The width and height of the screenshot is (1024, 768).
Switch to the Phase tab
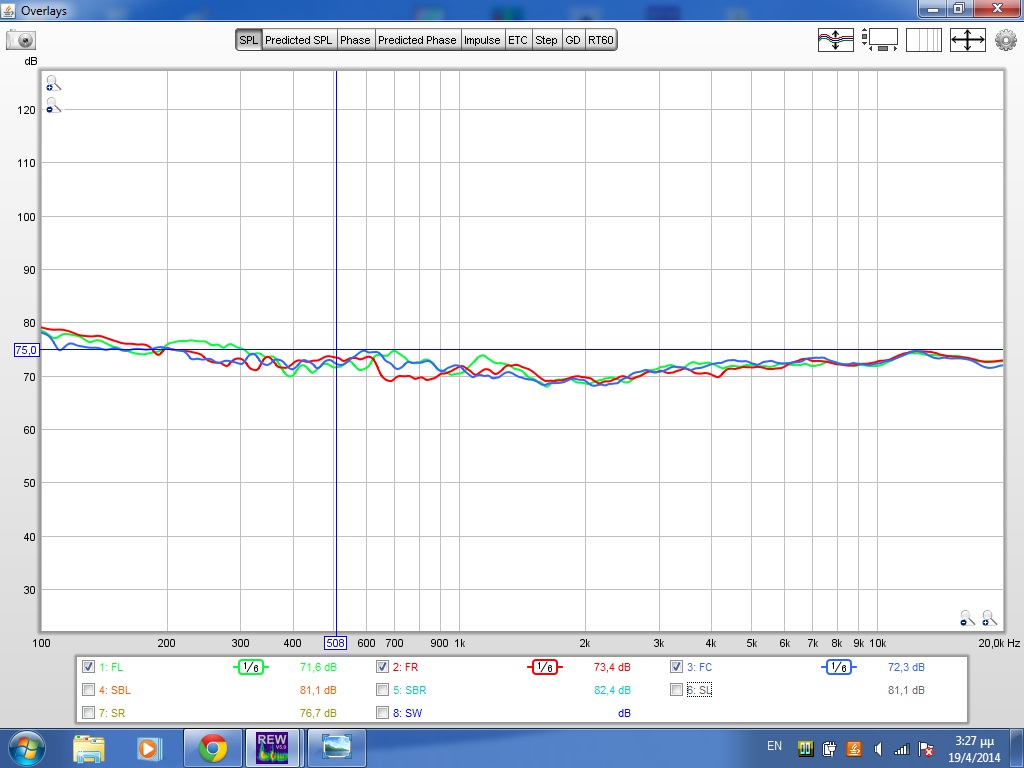click(355, 40)
